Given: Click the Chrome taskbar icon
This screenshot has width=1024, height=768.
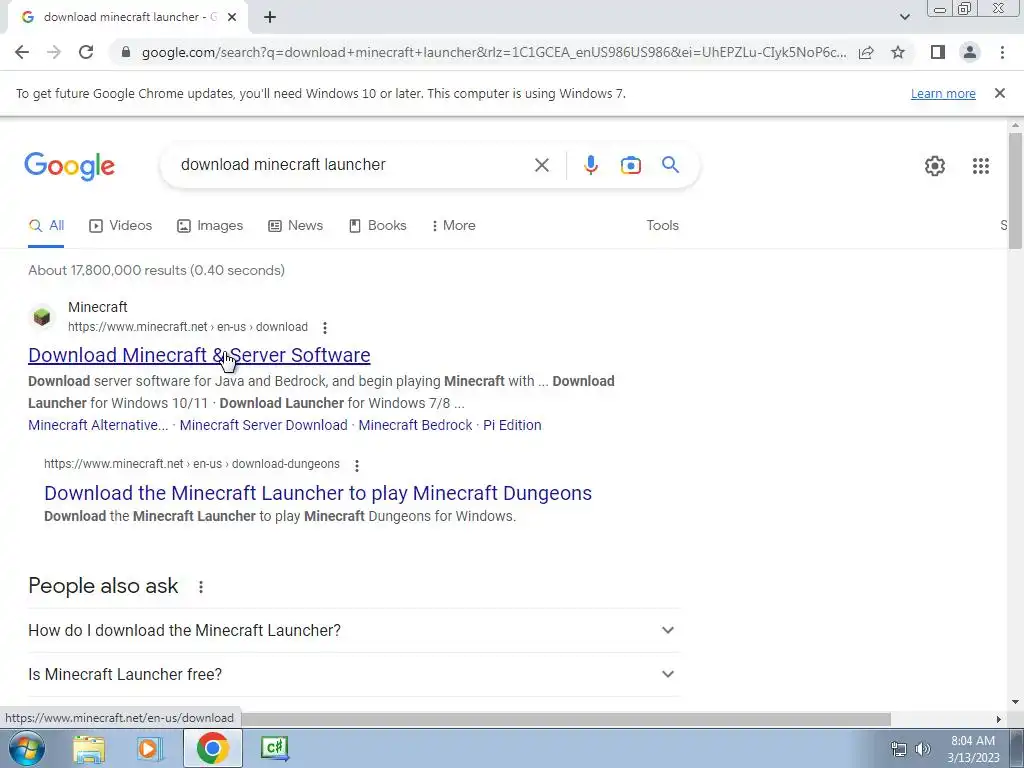Looking at the screenshot, I should pyautogui.click(x=212, y=748).
